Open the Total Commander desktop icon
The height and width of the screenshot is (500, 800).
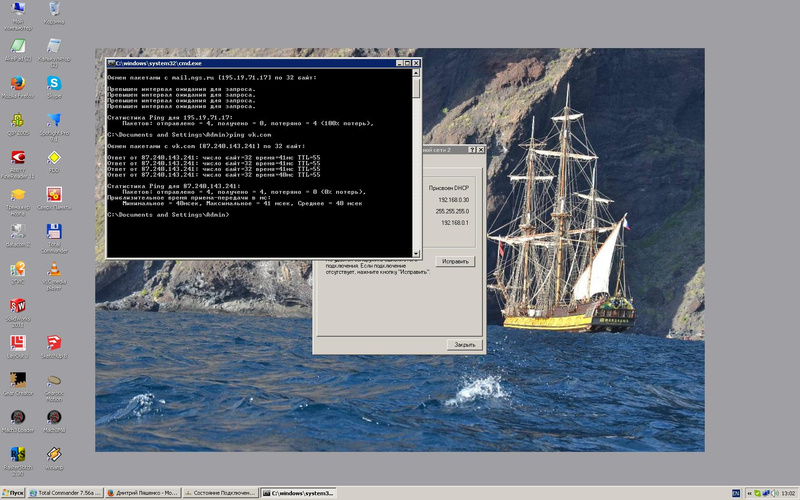pyautogui.click(x=54, y=231)
